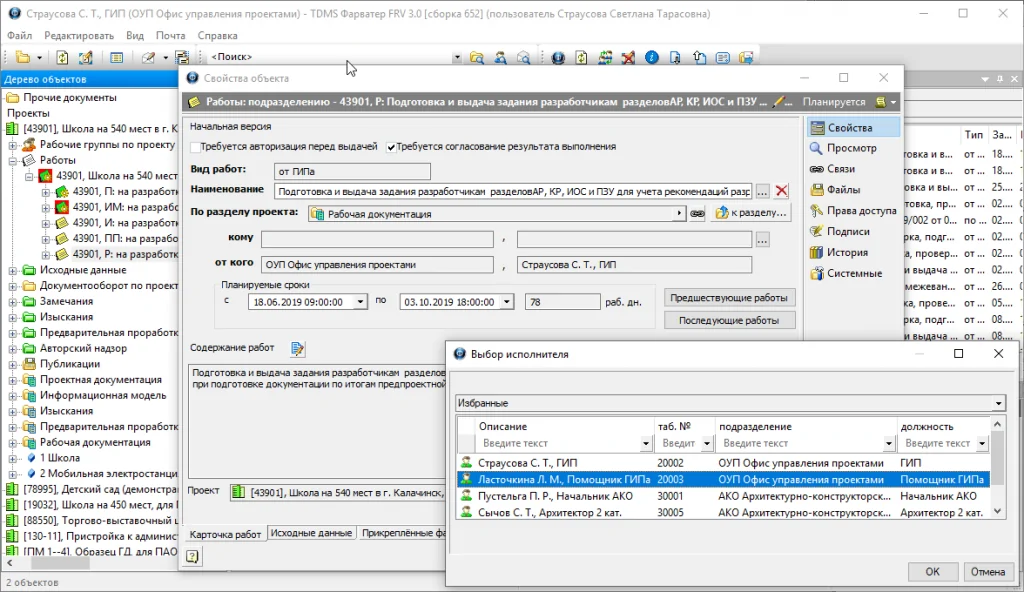Click the Предшествующие работы button
The image size is (1024, 592).
(730, 298)
